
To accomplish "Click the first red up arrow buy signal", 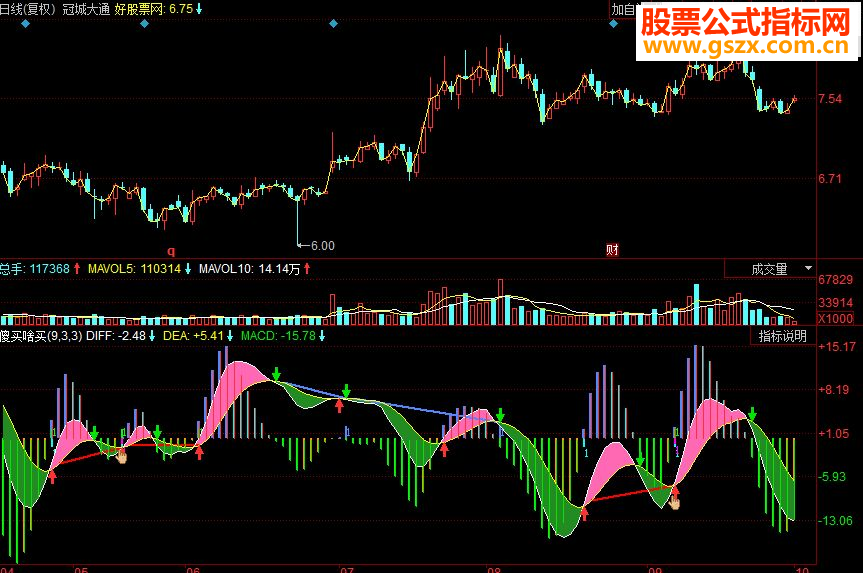I will coord(52,476).
